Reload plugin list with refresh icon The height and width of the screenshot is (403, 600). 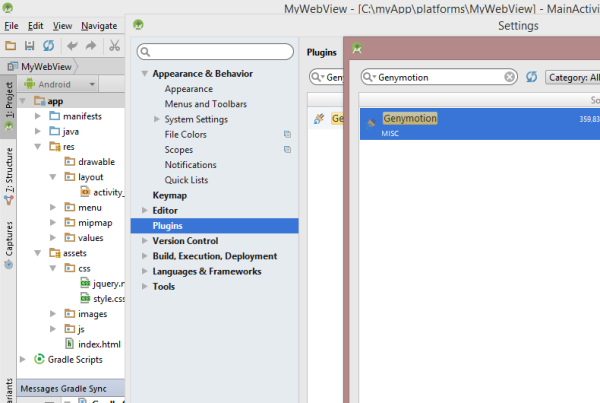(532, 76)
